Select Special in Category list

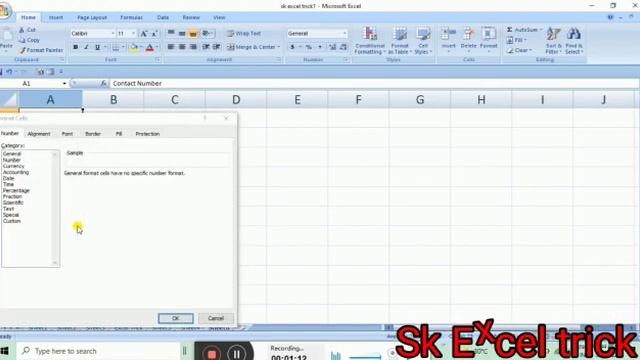[11, 215]
